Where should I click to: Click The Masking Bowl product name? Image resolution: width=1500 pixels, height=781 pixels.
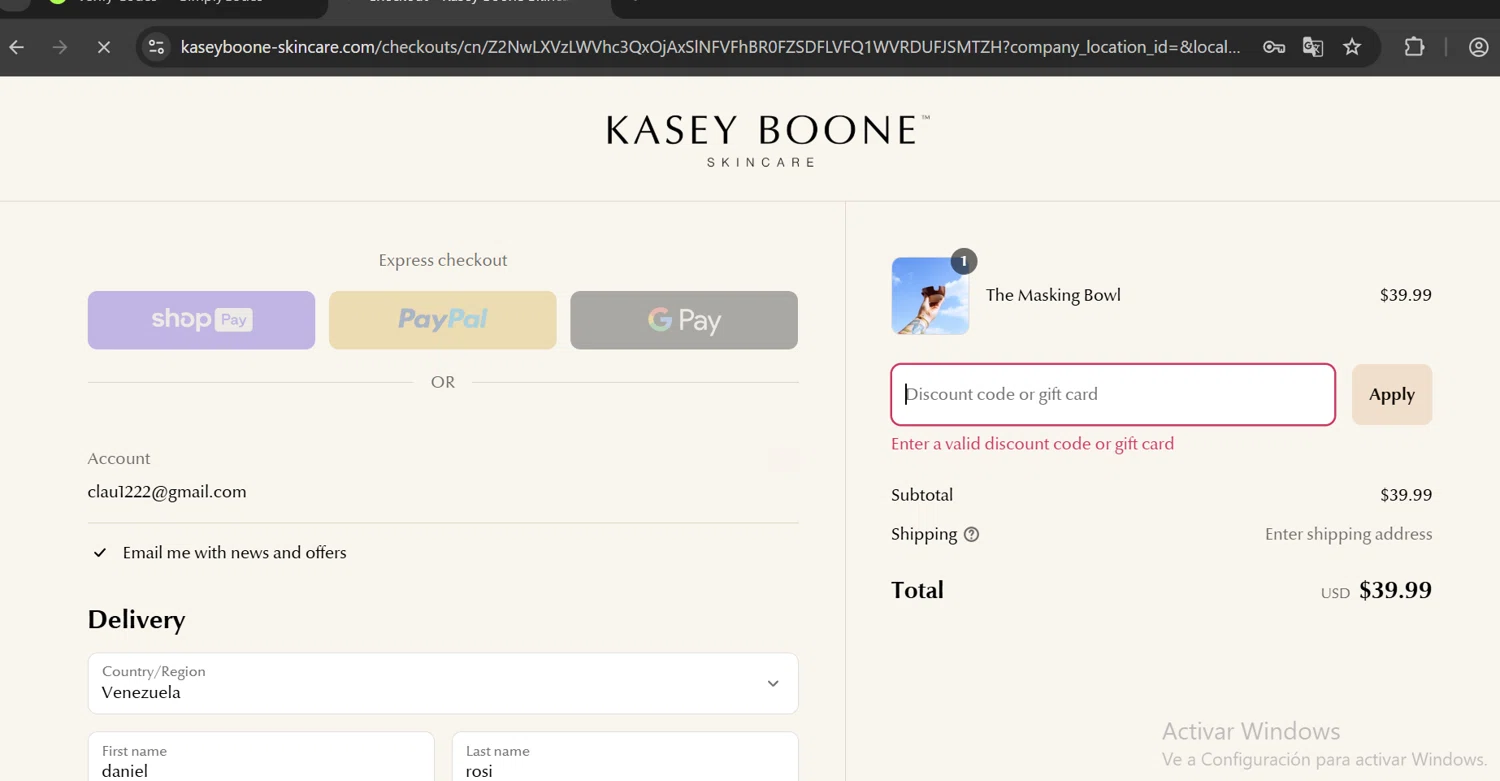(1053, 295)
